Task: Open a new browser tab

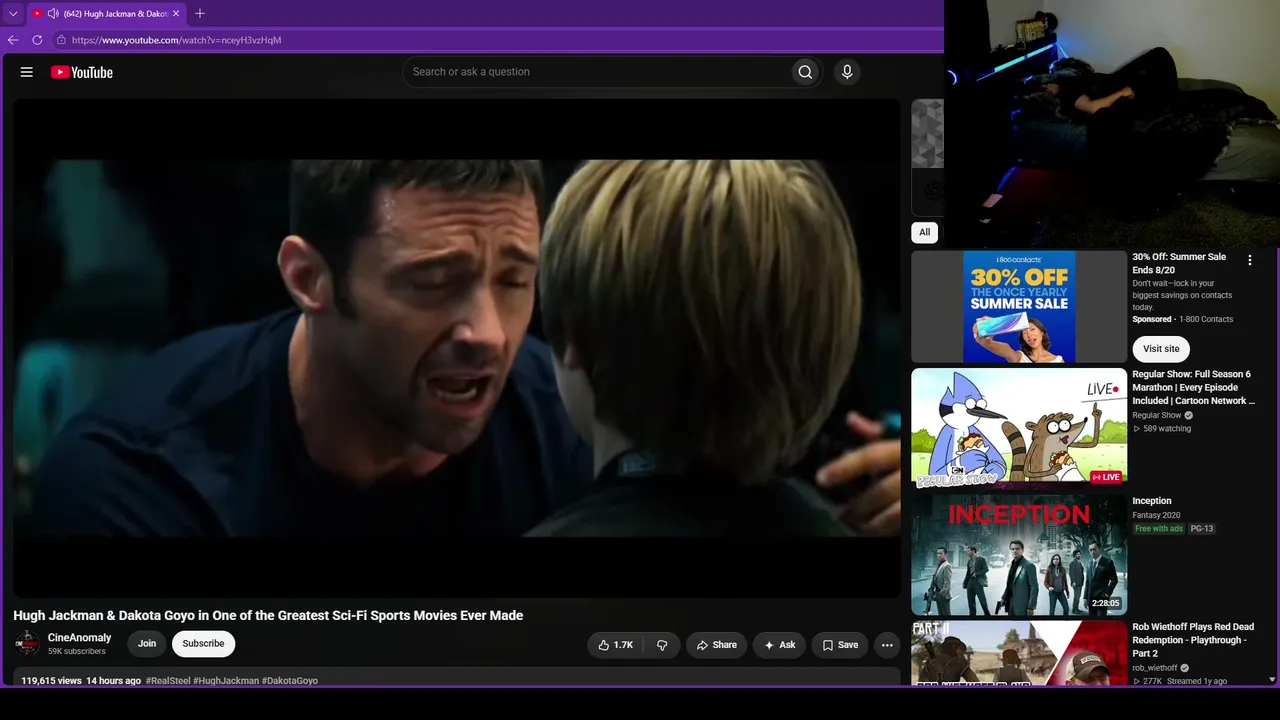Action: (200, 14)
